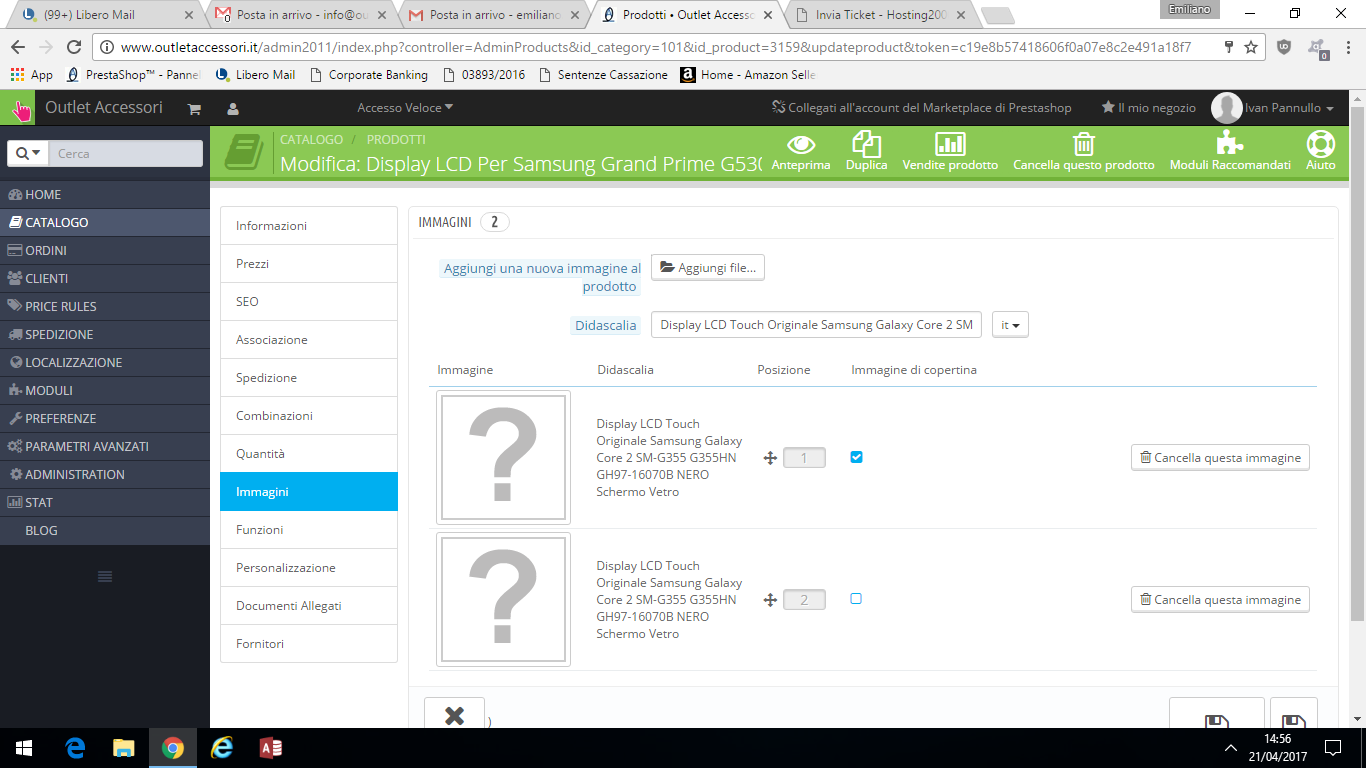The image size is (1366, 768).
Task: Open MODULI in sidebar menu
Action: point(105,390)
